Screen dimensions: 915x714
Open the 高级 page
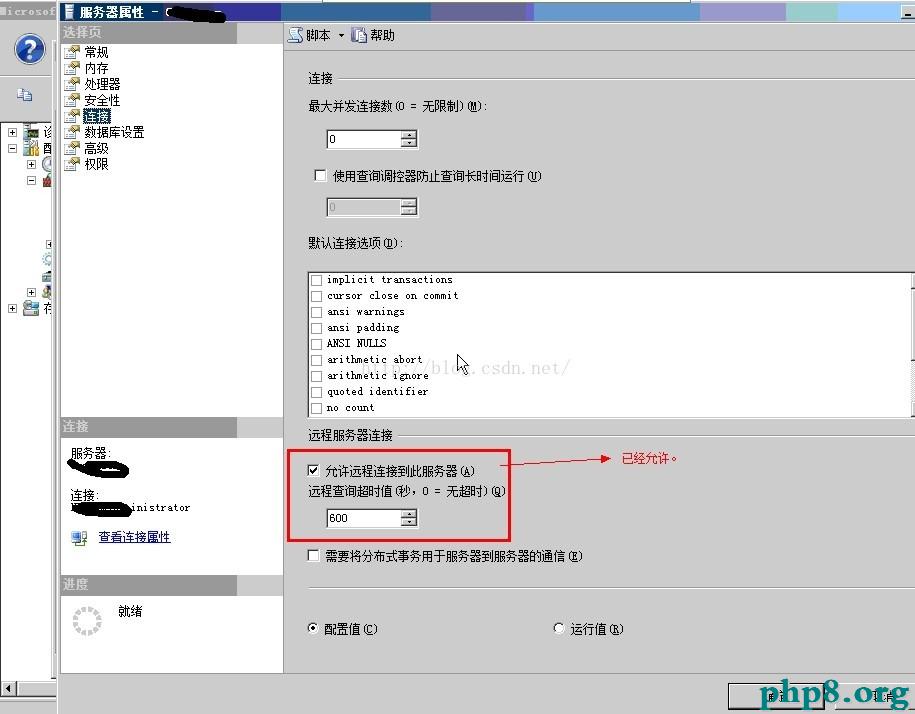tap(96, 148)
